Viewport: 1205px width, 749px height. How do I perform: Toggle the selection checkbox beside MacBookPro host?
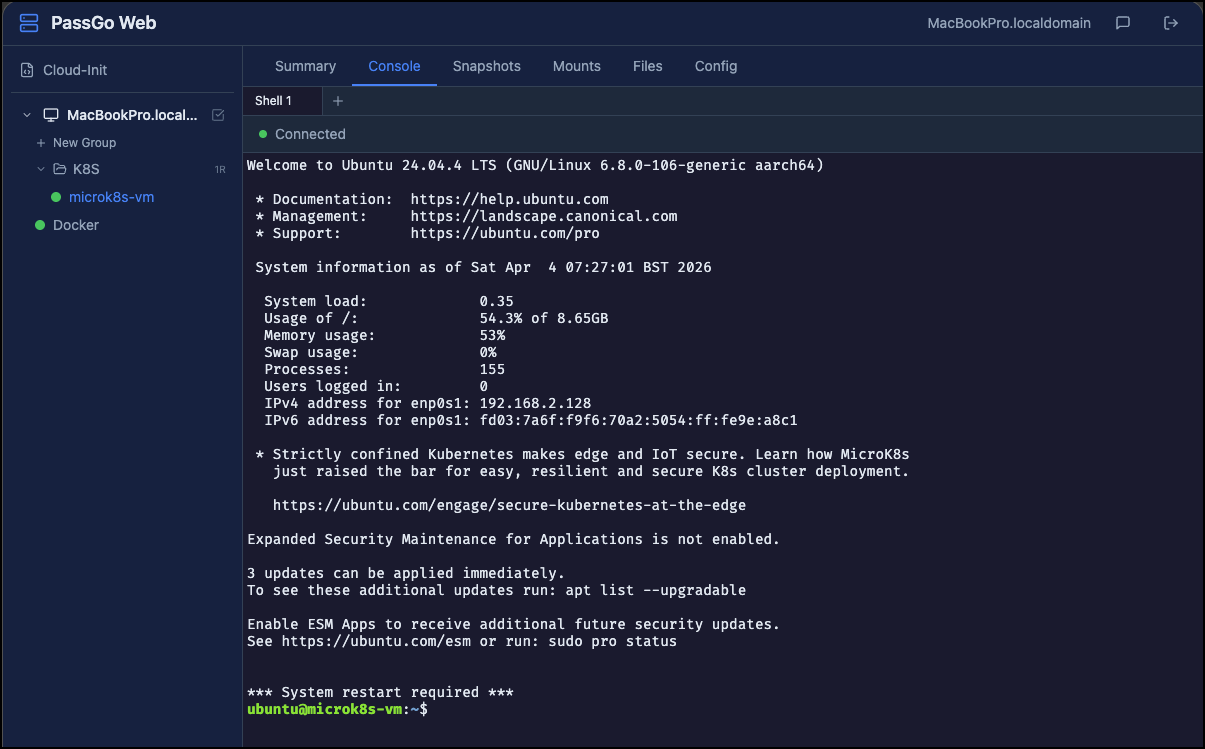click(218, 116)
